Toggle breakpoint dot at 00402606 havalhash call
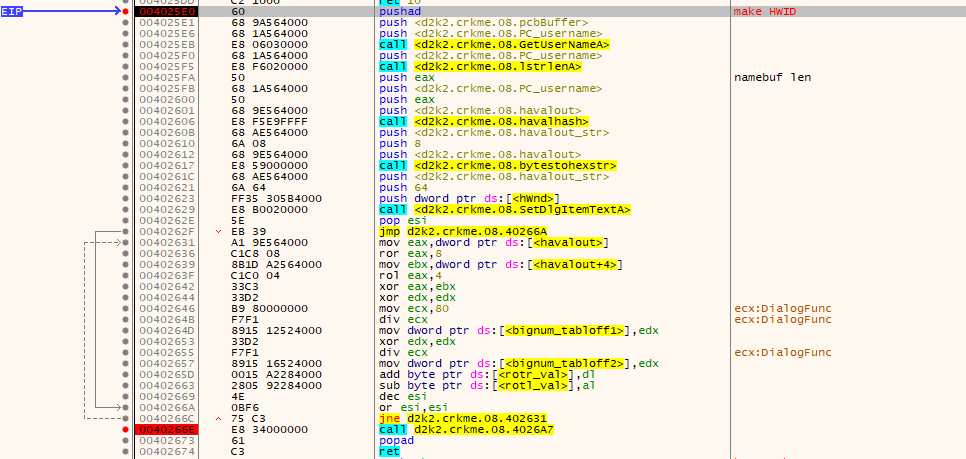Viewport: 966px width, 459px height. tap(126, 121)
